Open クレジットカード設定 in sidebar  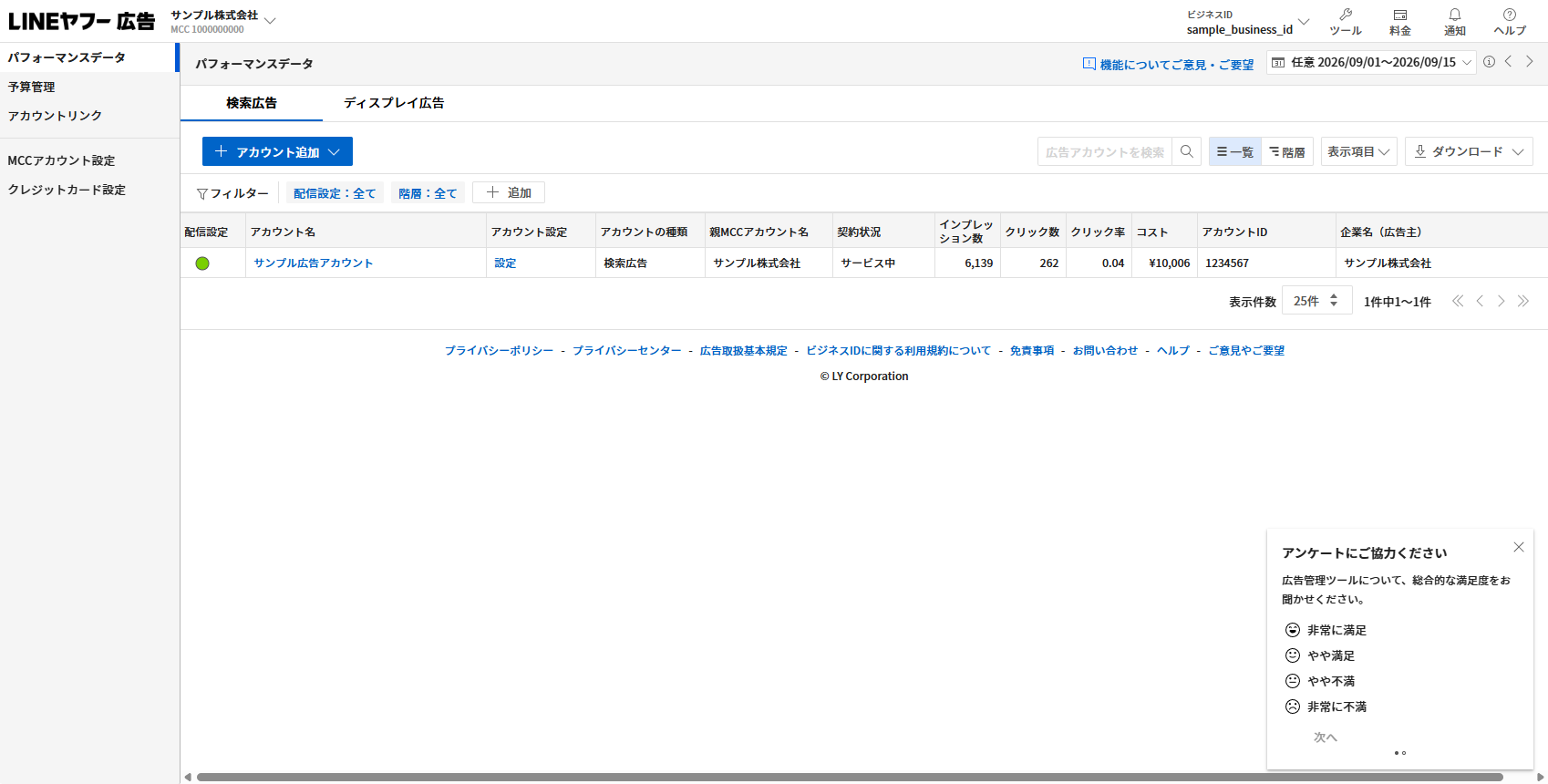[x=88, y=190]
